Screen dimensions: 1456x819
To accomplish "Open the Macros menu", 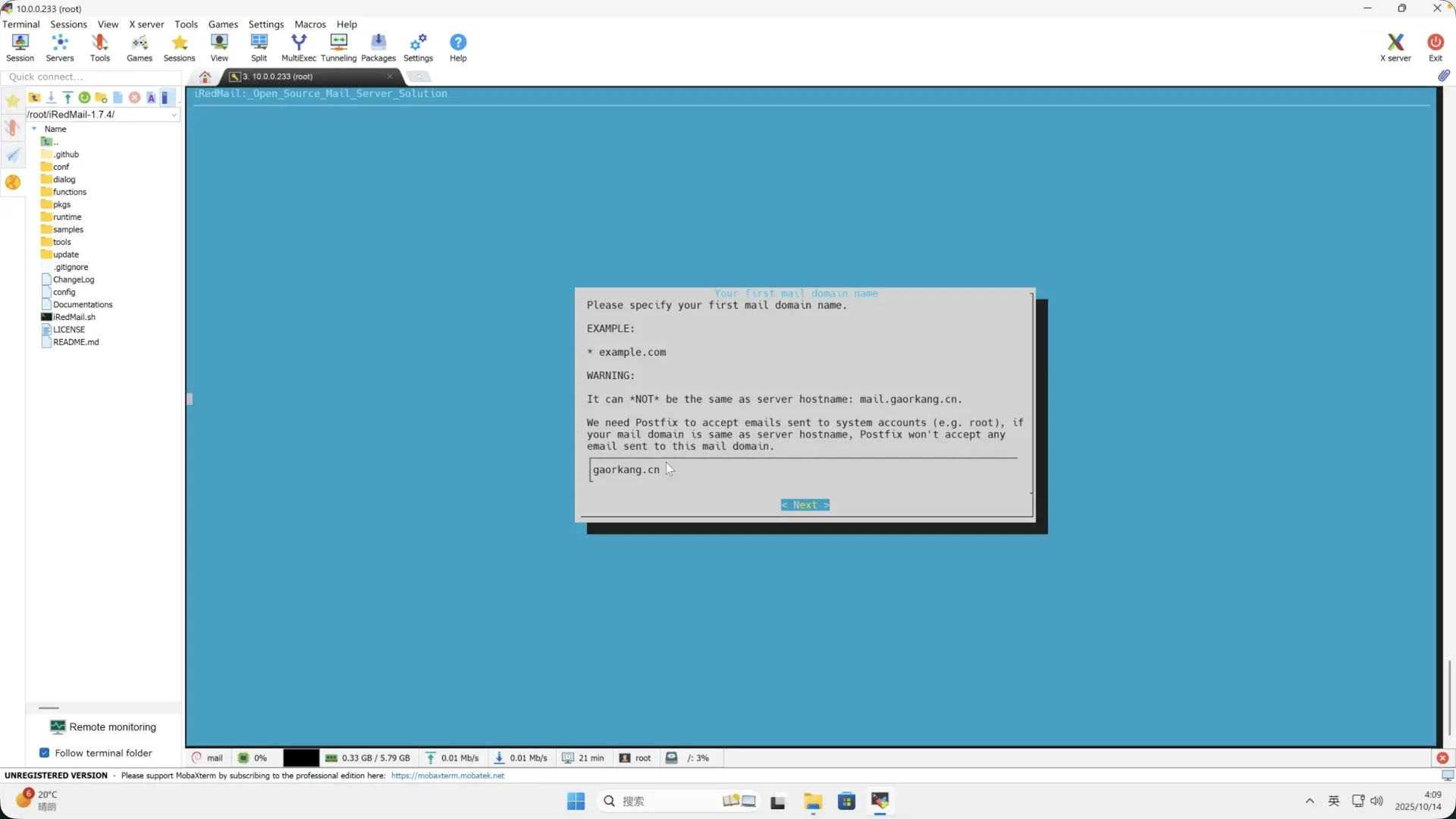I will [x=309, y=24].
